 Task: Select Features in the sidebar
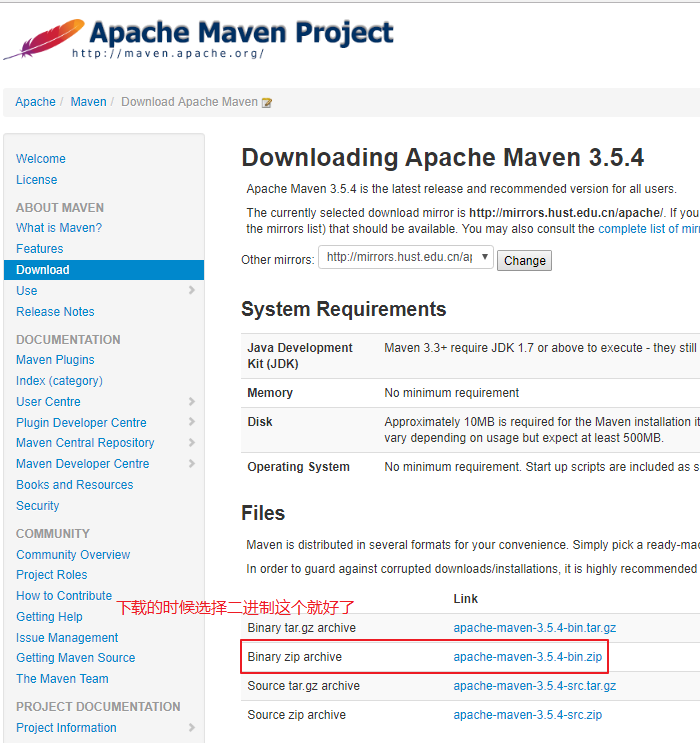coord(39,249)
